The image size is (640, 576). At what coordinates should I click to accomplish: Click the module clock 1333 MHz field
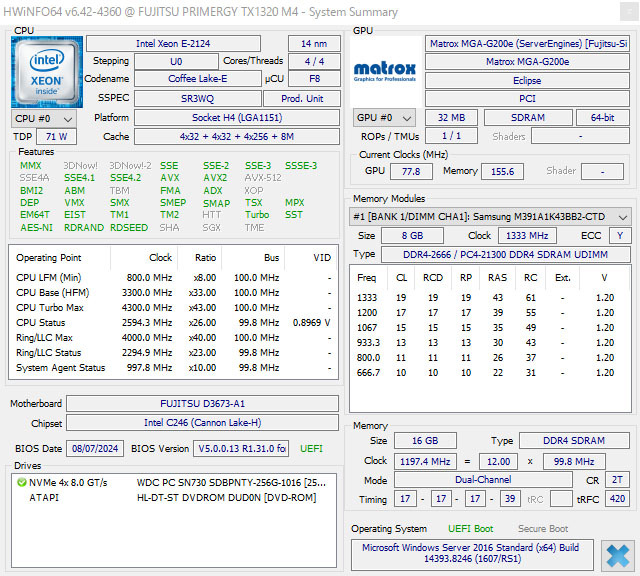(x=527, y=236)
